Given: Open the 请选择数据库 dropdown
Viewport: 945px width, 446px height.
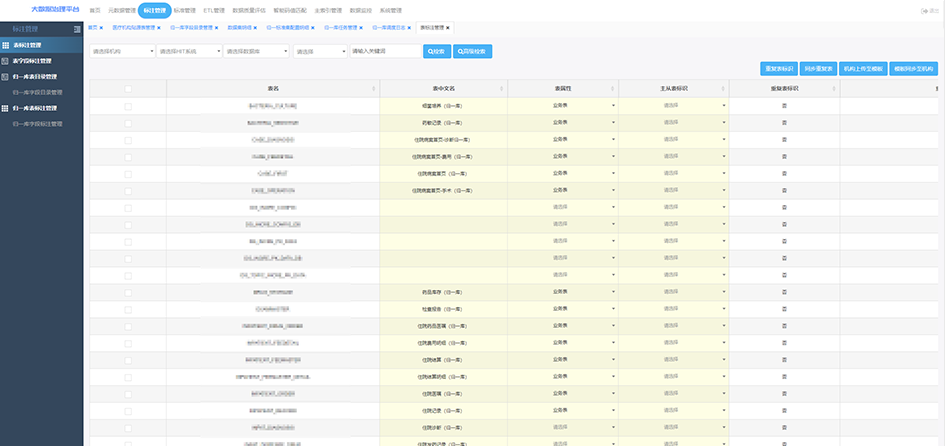Looking at the screenshot, I should [x=256, y=52].
